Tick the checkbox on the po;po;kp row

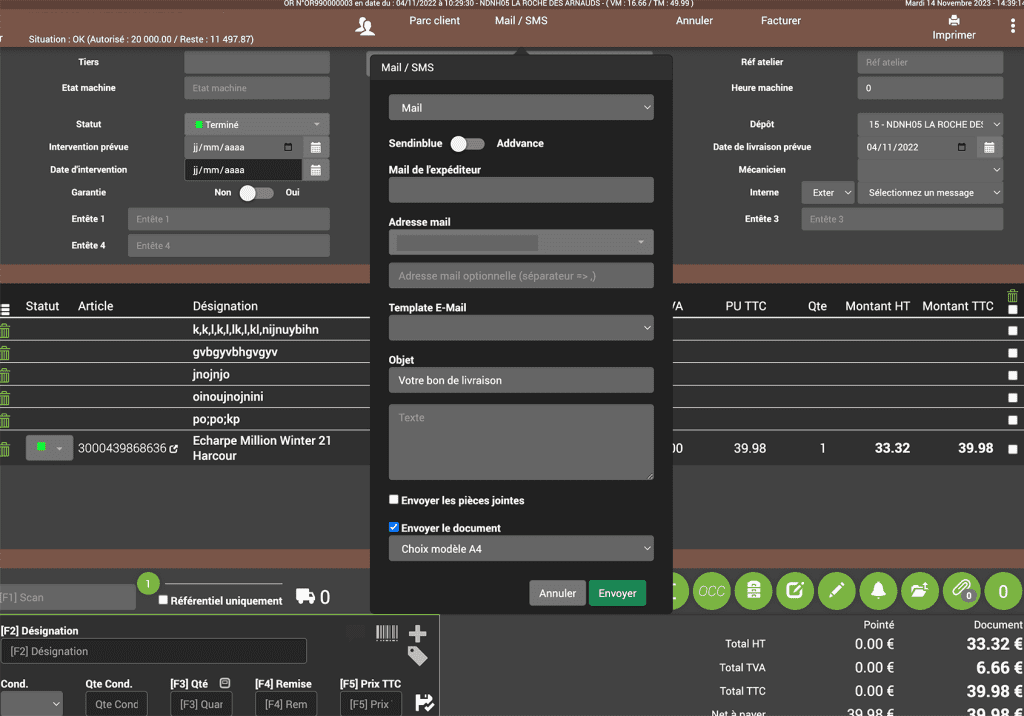(1013, 420)
